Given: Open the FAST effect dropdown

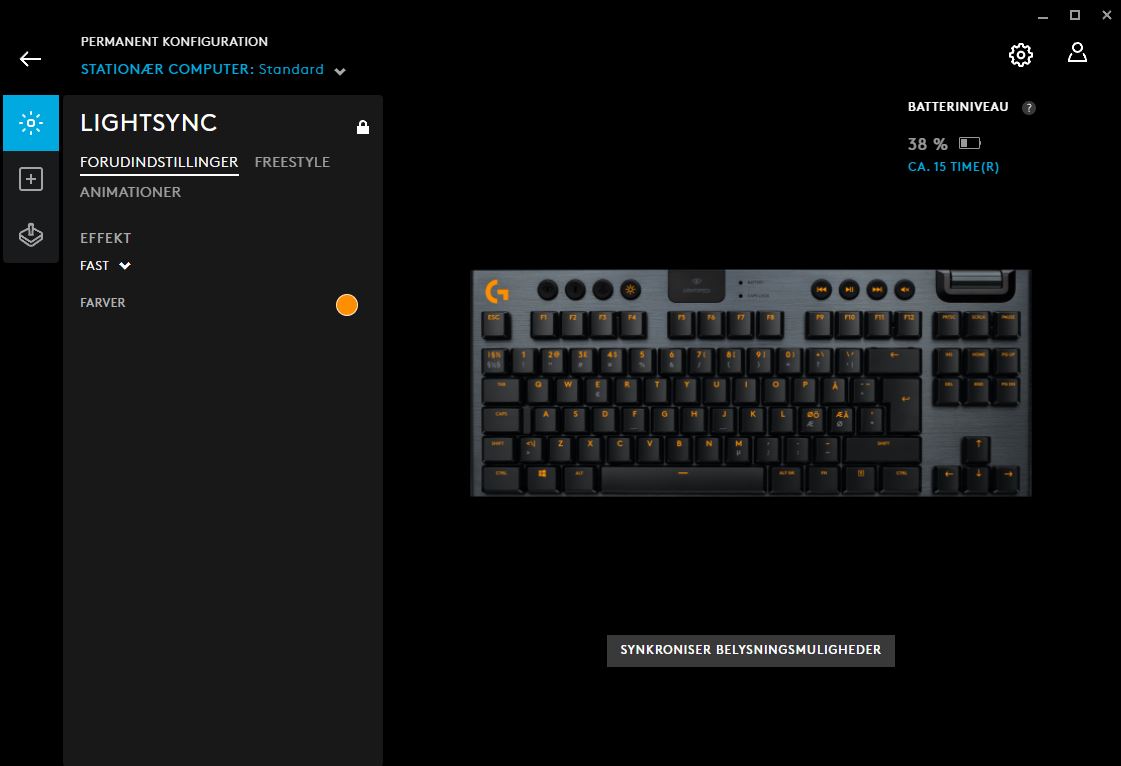Looking at the screenshot, I should (x=106, y=265).
